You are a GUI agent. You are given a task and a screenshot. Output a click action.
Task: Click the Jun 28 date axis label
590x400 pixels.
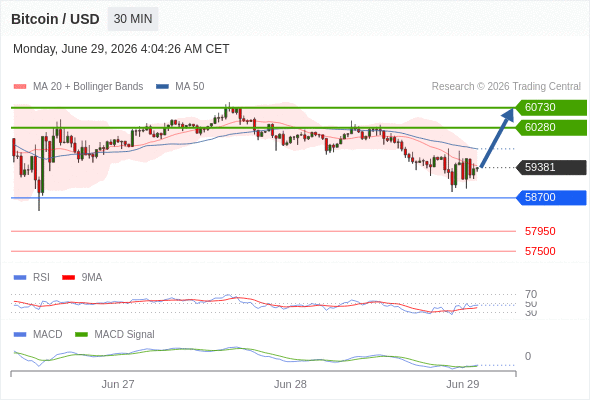[290, 384]
